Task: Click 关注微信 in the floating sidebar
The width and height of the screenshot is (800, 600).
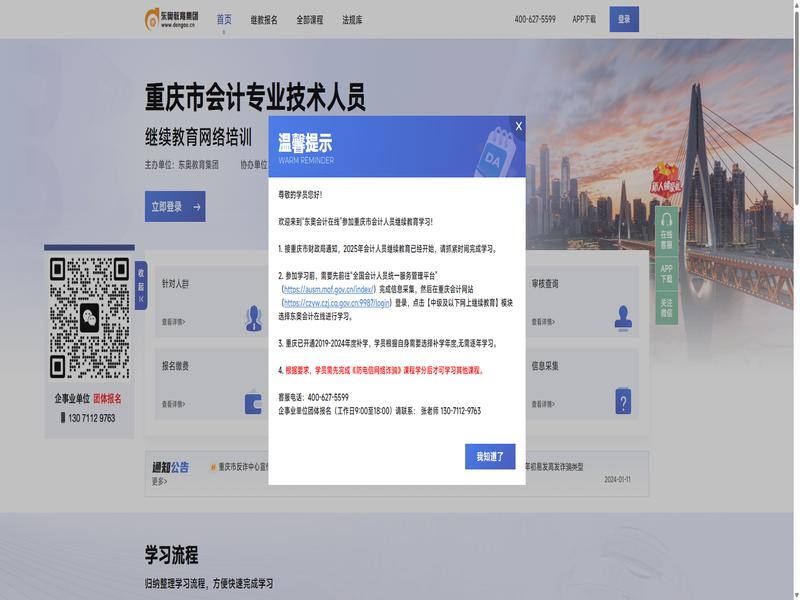Action: pyautogui.click(x=666, y=307)
